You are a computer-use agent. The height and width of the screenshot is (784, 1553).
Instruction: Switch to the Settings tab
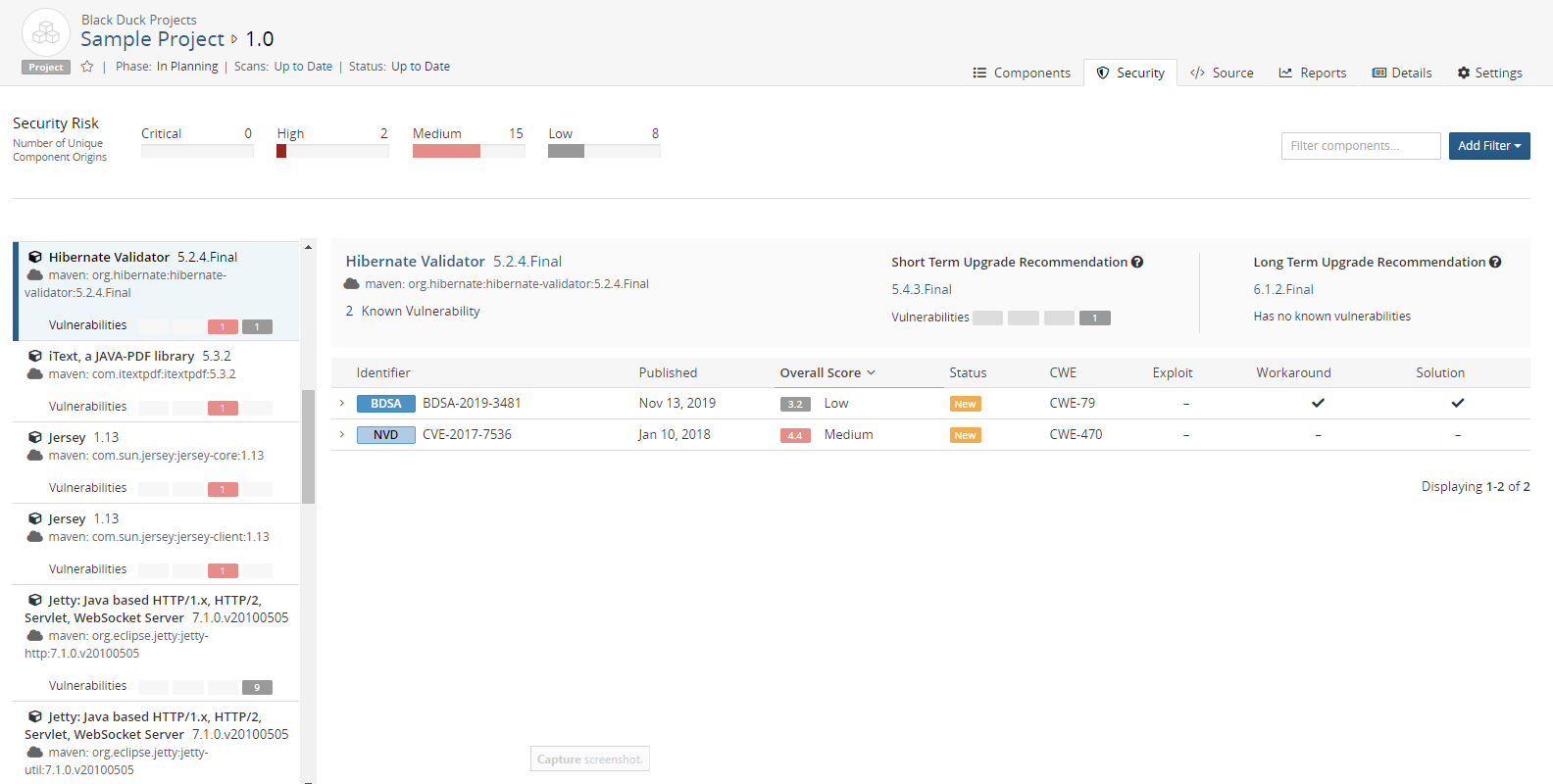[1489, 73]
